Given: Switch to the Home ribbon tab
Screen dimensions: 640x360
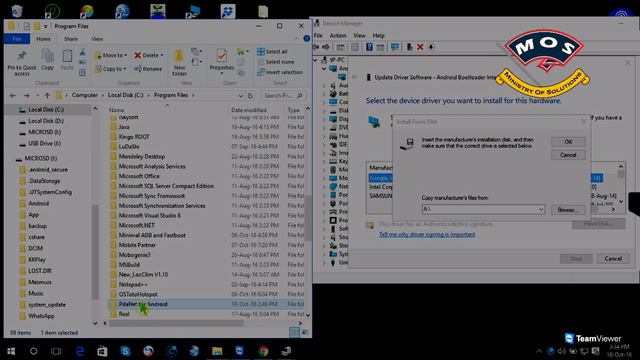Looking at the screenshot, I should [43, 39].
